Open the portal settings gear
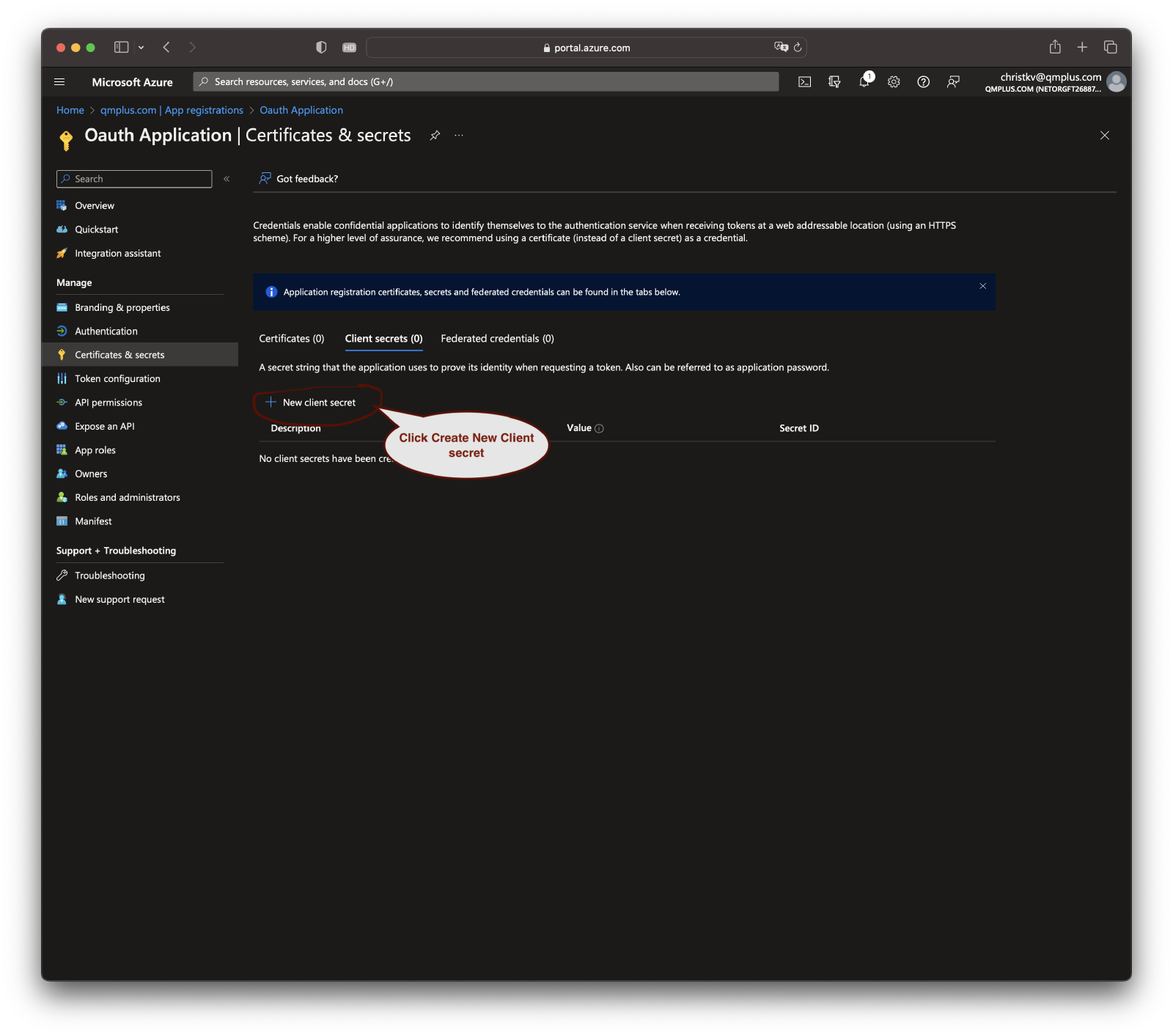This screenshot has height=1036, width=1173. tap(894, 82)
